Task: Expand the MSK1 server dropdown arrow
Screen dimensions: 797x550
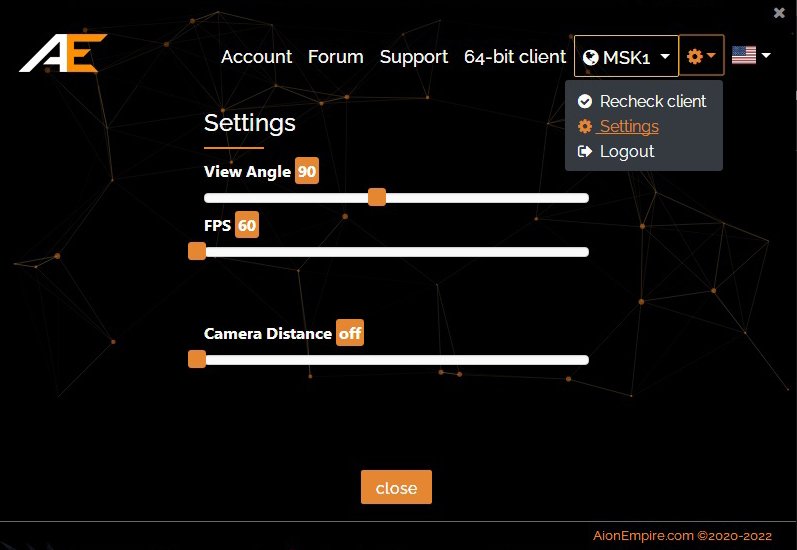Action: (x=665, y=58)
